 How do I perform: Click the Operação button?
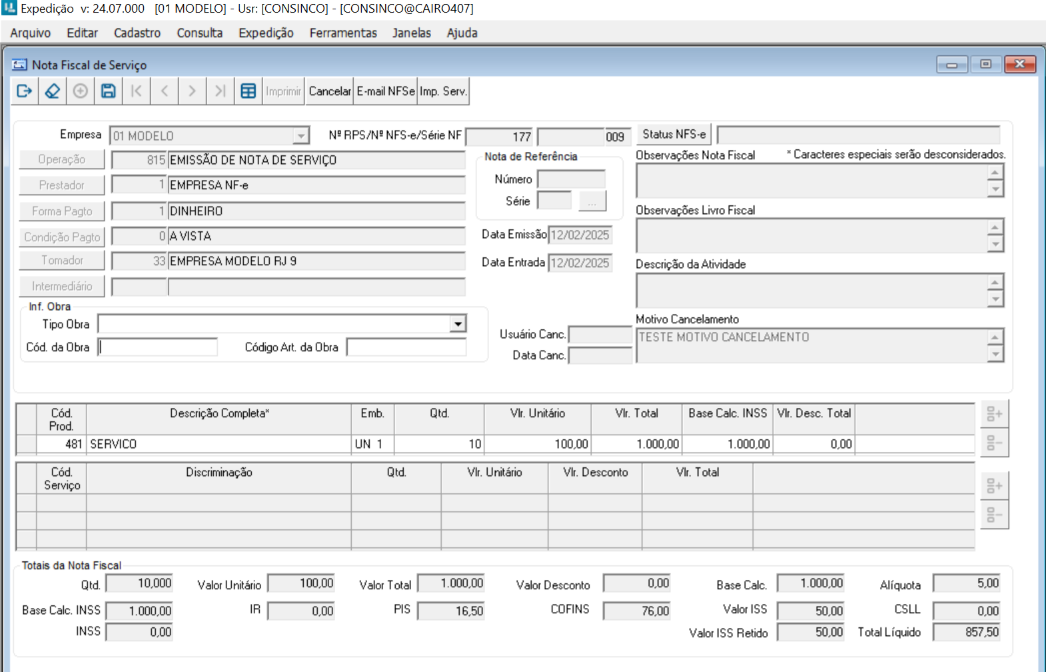(x=61, y=159)
